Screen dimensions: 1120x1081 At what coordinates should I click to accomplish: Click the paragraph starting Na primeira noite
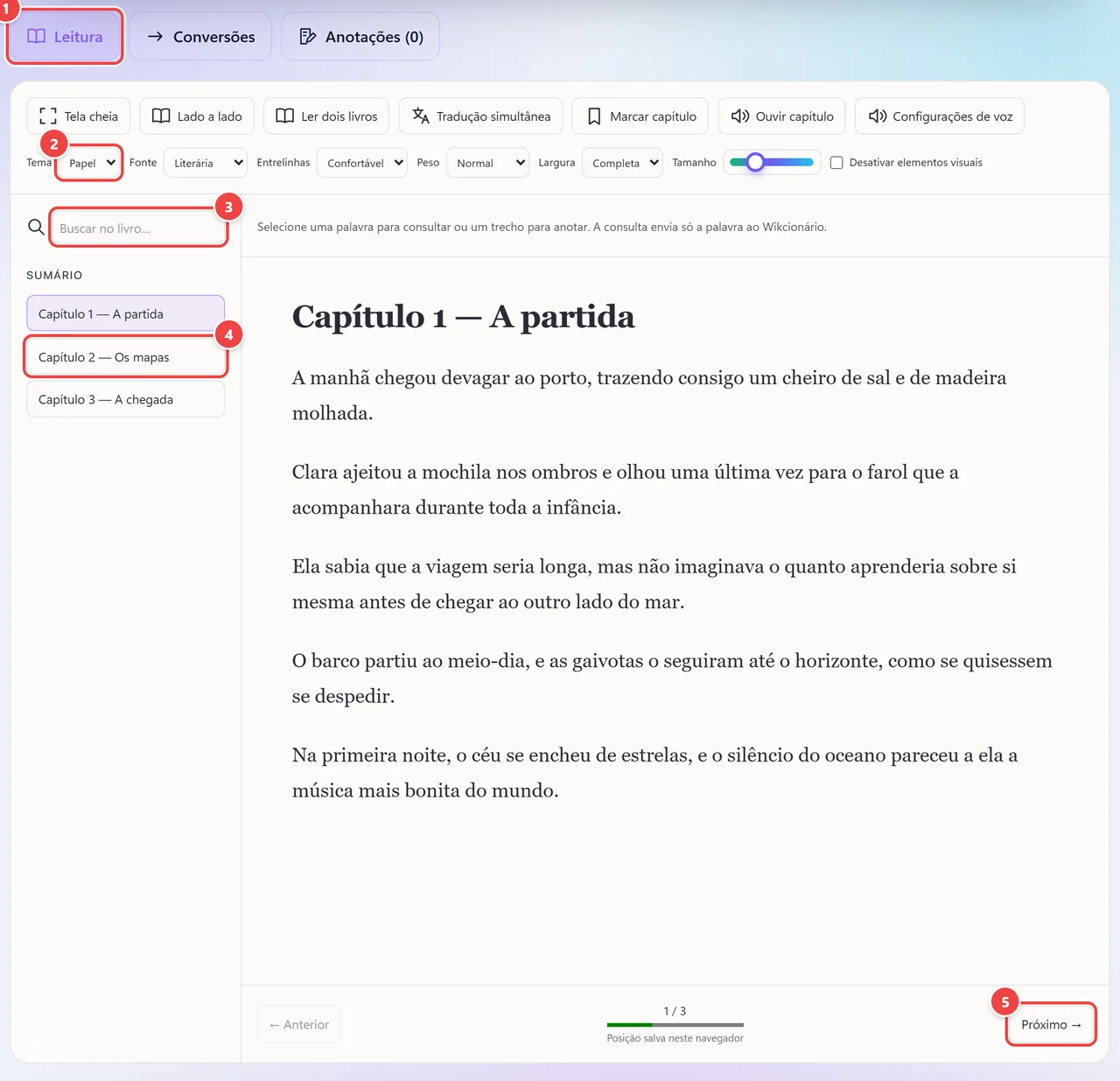pyautogui.click(x=654, y=773)
